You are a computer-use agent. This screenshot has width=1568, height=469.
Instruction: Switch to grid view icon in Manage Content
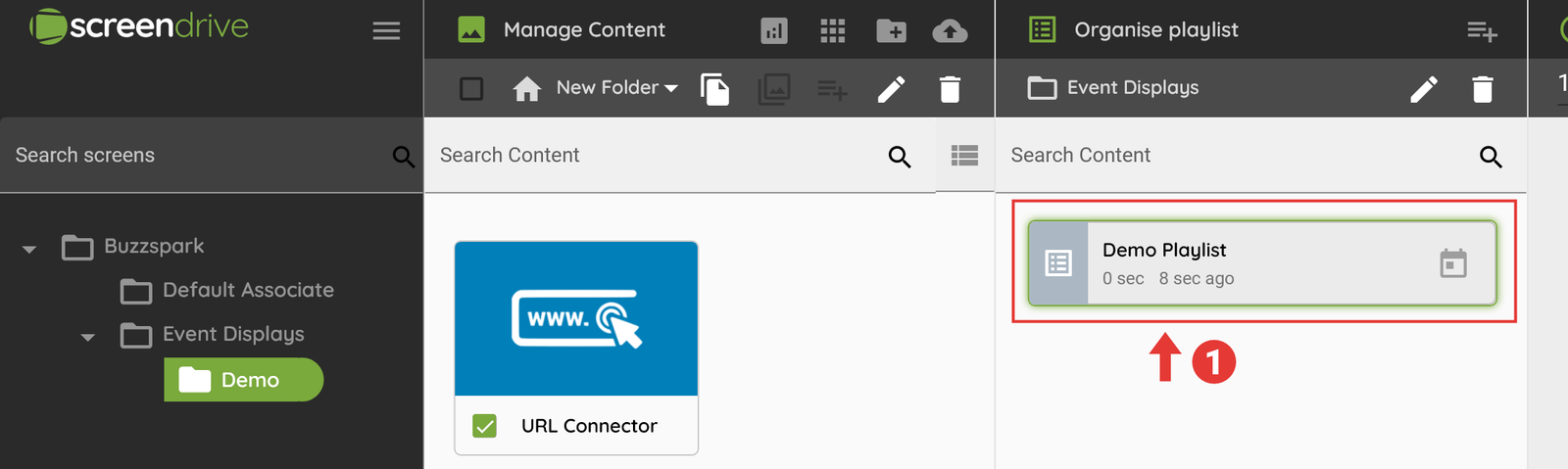pyautogui.click(x=832, y=30)
